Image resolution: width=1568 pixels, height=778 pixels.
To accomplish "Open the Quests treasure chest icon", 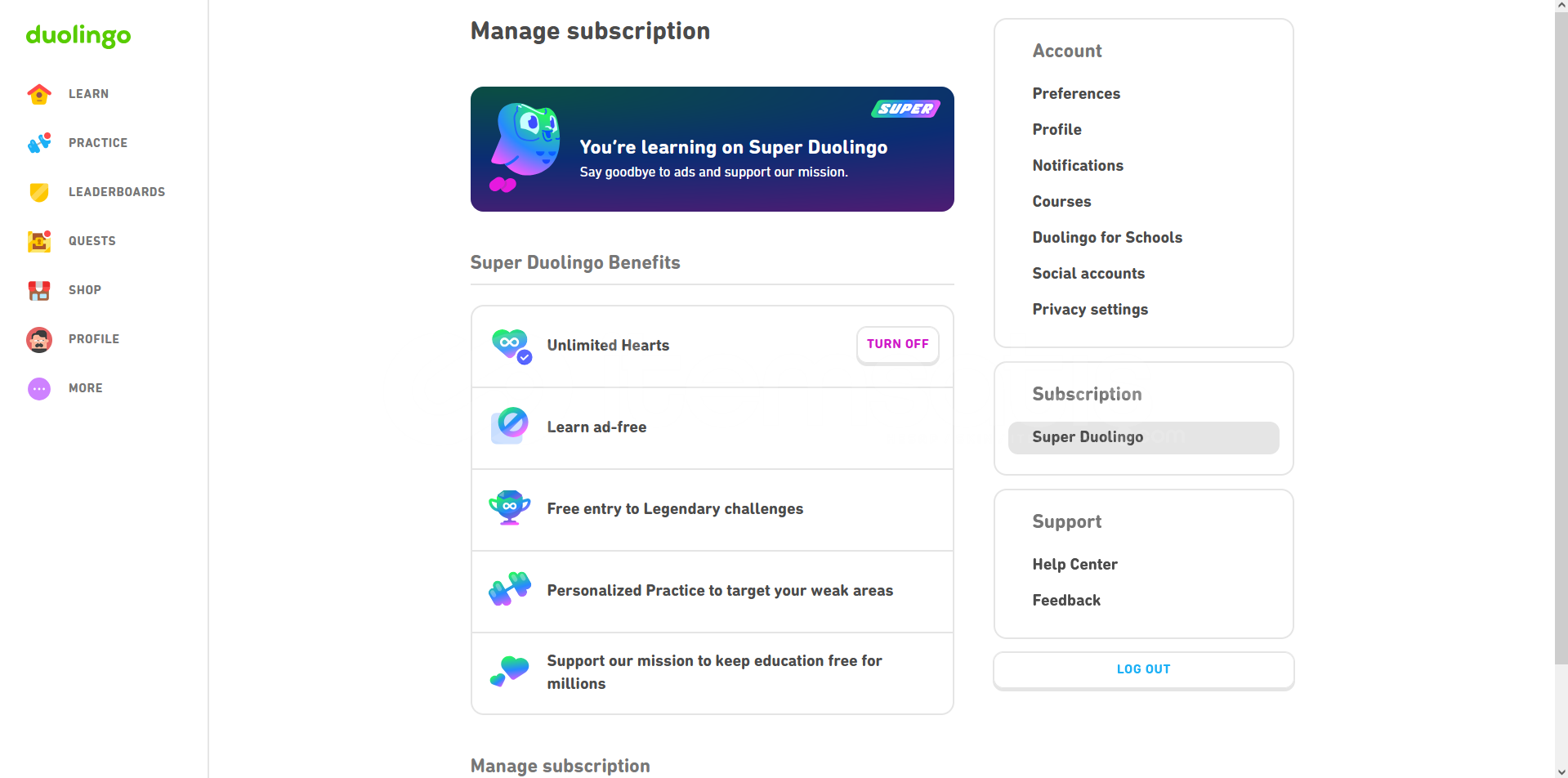I will click(39, 241).
